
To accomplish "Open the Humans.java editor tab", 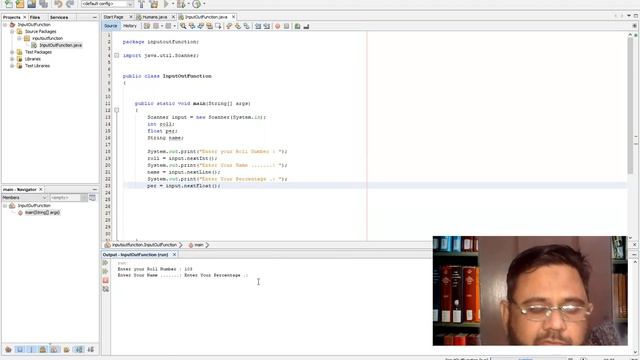I will pos(155,17).
